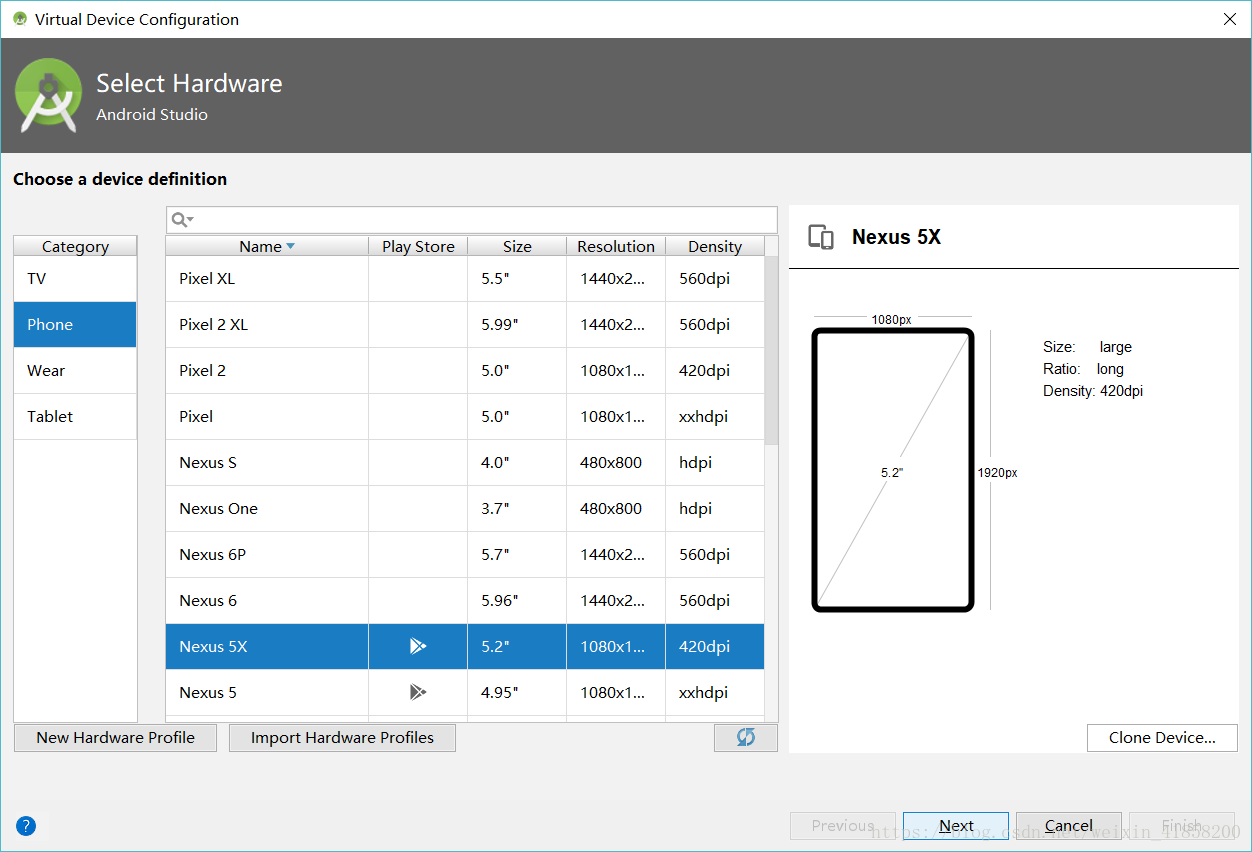The height and width of the screenshot is (852, 1252).
Task: Select the Phone category
Action: [x=75, y=325]
